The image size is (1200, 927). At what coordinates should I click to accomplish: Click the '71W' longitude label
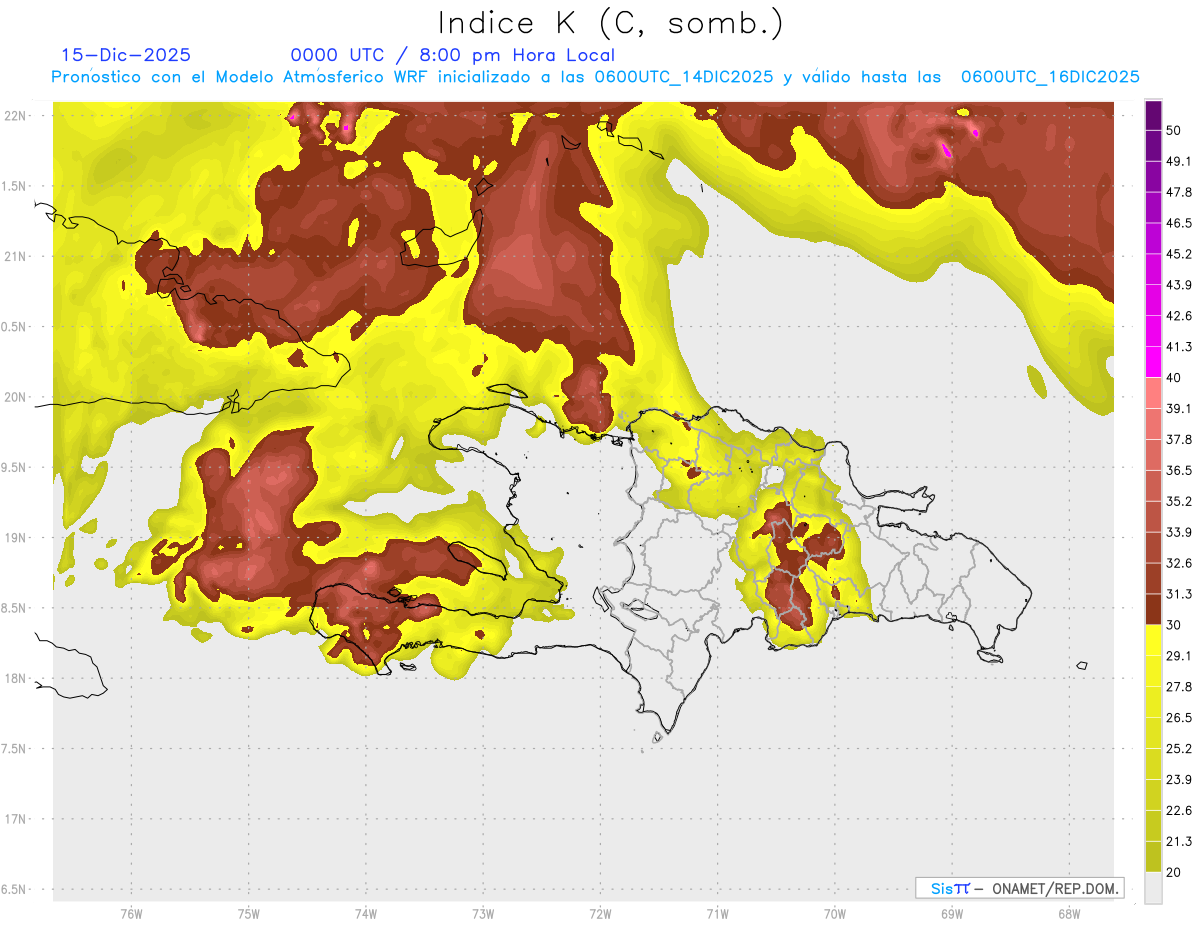[717, 914]
